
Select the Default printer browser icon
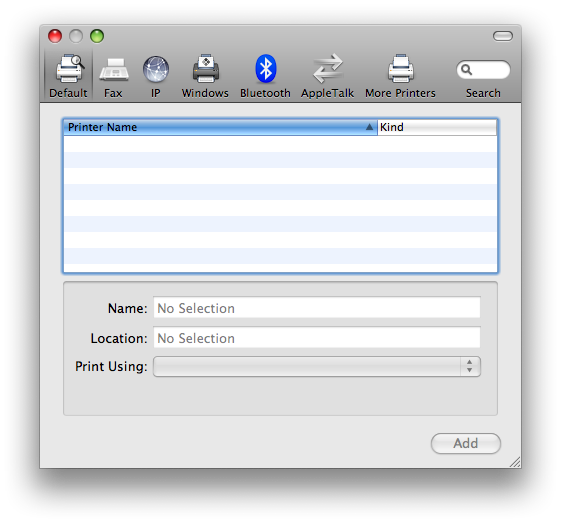tap(69, 68)
